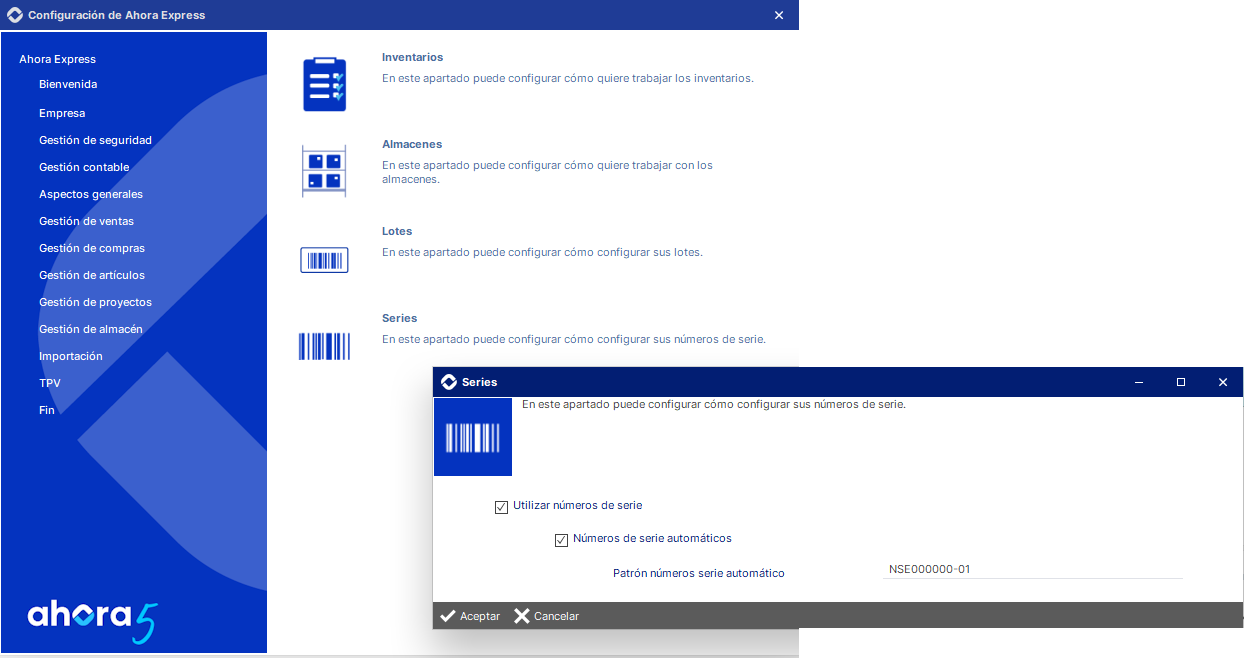This screenshot has height=658, width=1244.
Task: Click the Cancelar button label
Action: [556, 616]
